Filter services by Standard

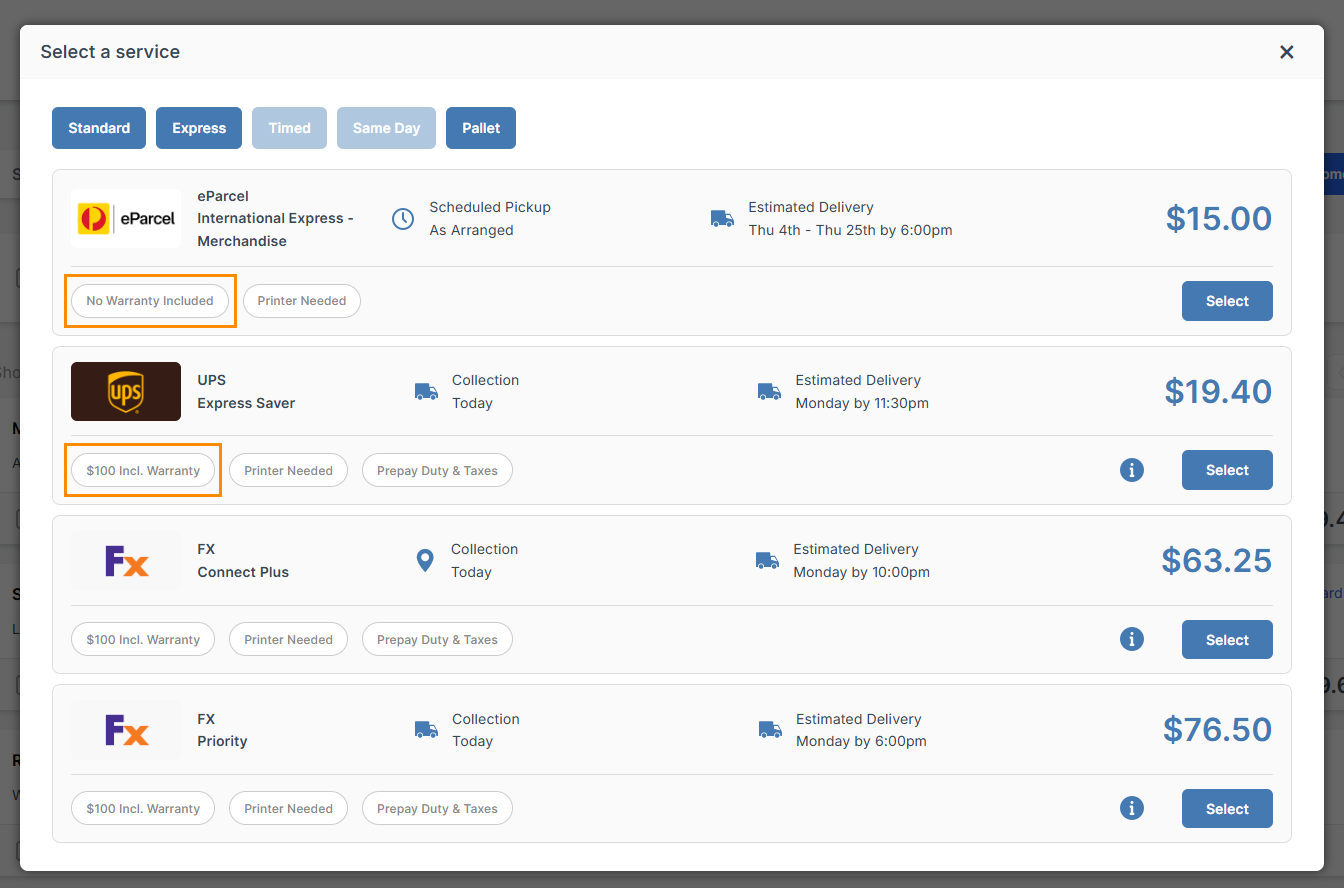coord(99,128)
